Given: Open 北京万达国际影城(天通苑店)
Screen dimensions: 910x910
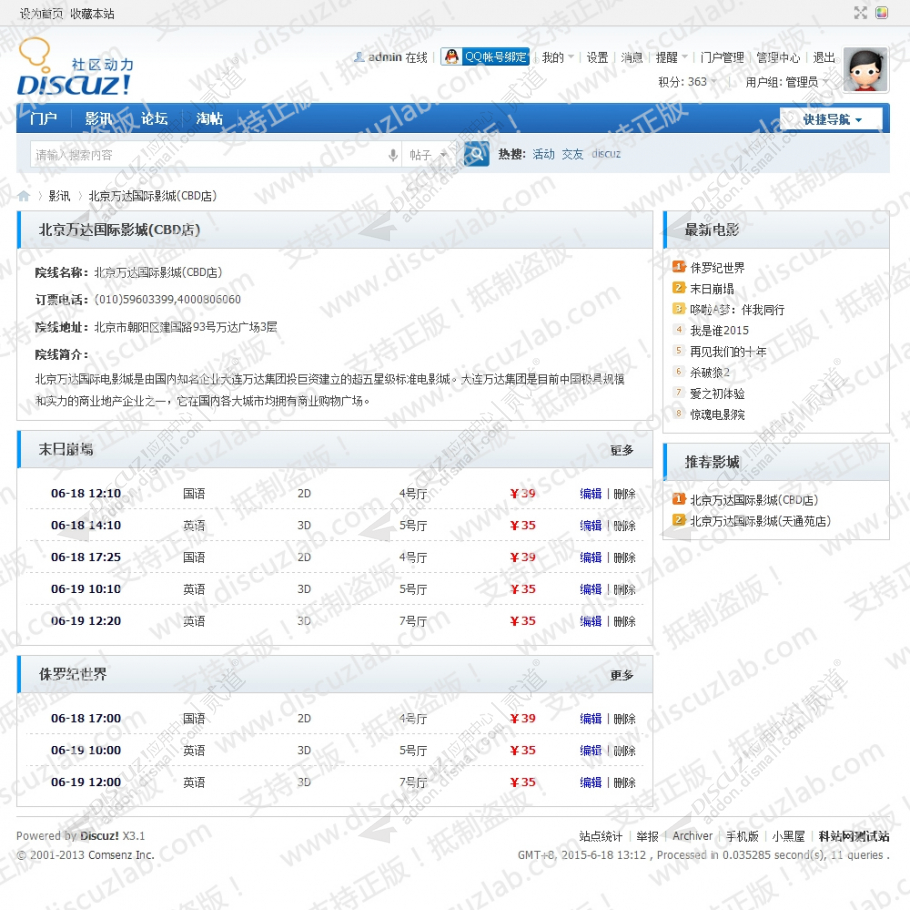Looking at the screenshot, I should 760,521.
